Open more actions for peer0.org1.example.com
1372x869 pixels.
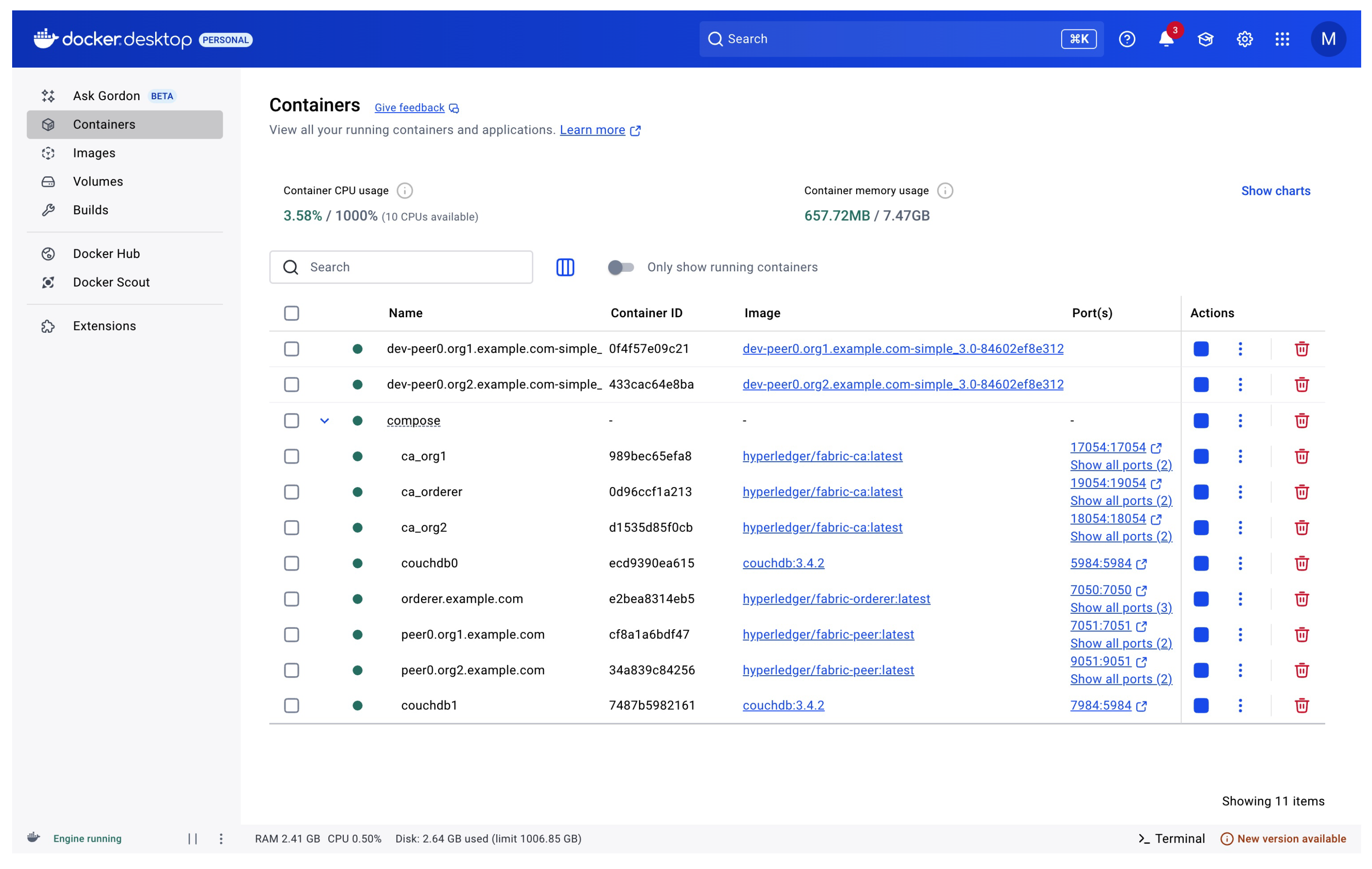click(x=1240, y=635)
